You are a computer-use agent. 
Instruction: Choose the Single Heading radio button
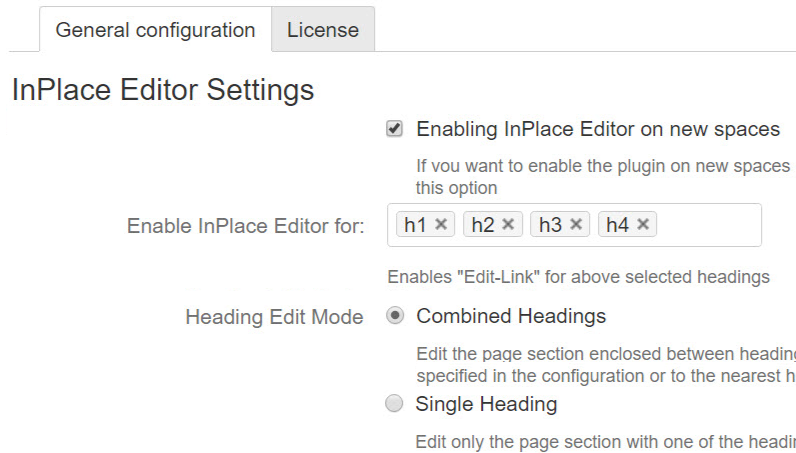pos(395,404)
